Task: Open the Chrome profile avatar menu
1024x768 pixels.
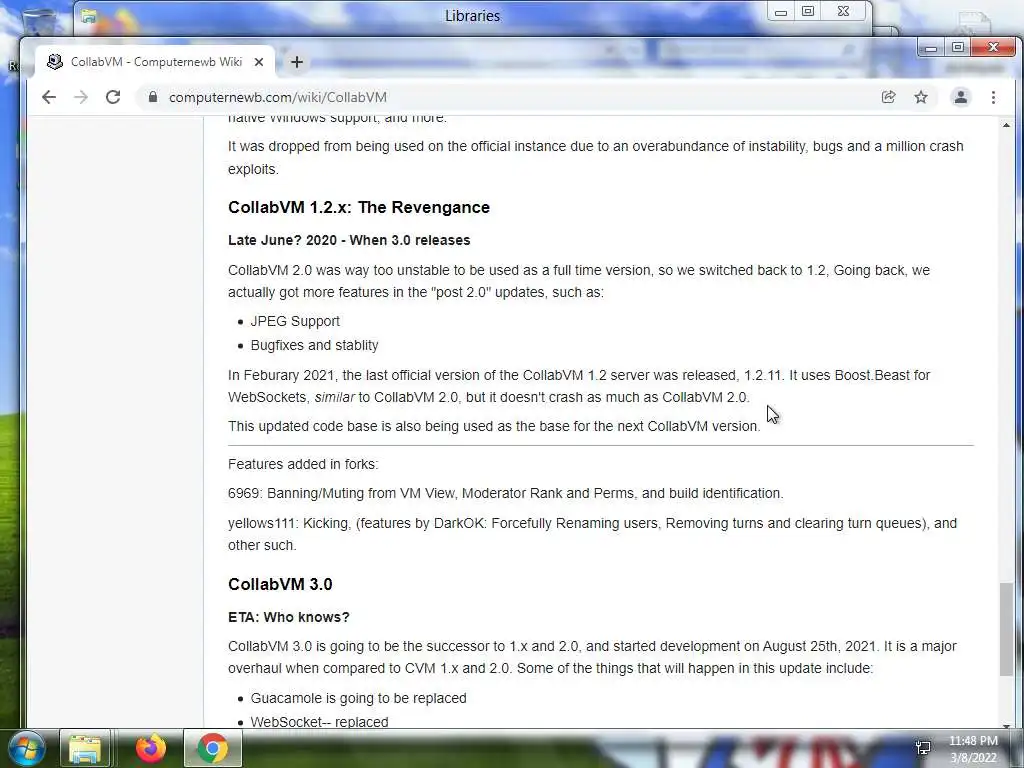Action: 961,97
